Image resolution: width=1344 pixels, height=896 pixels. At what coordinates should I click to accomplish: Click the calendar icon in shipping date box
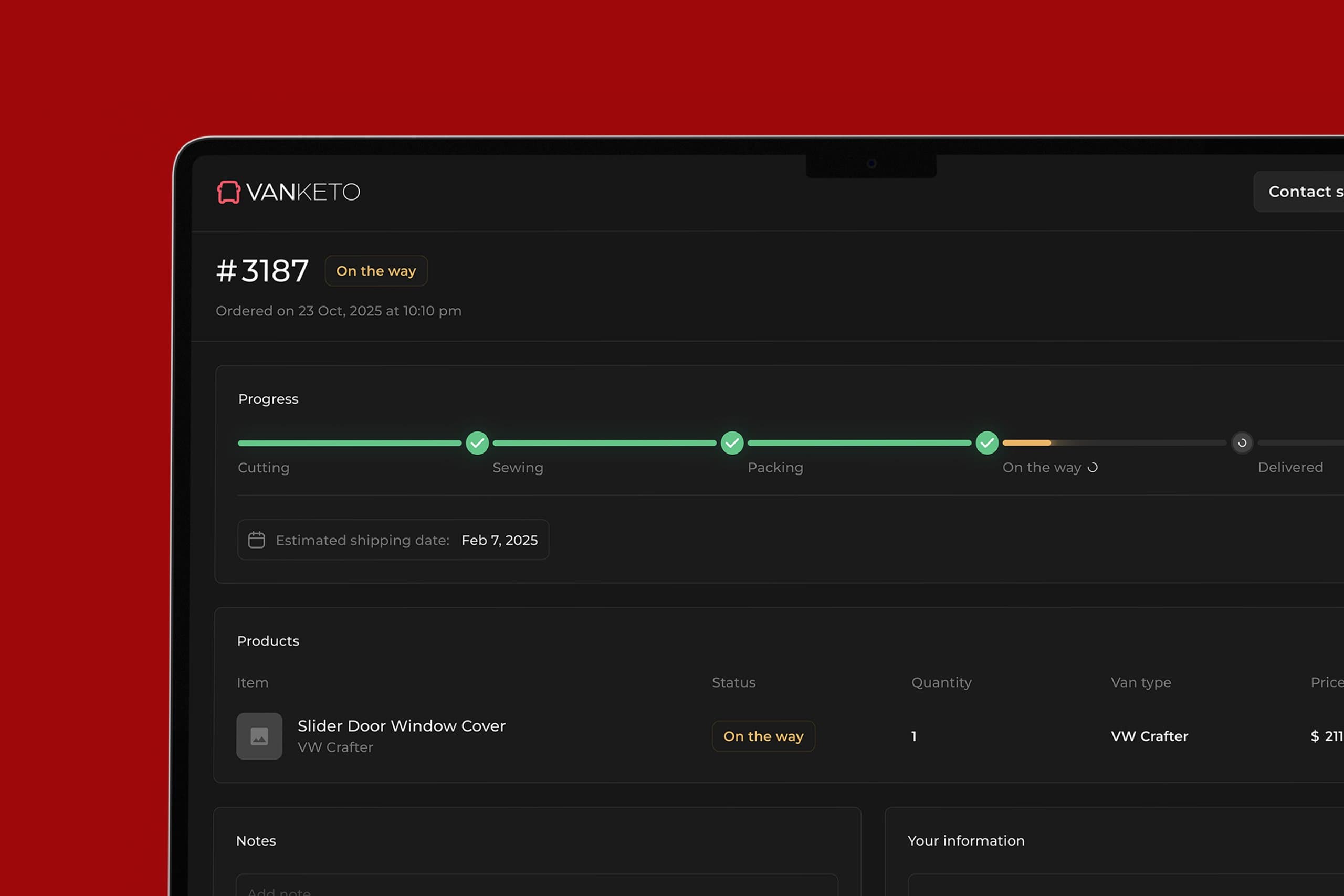[257, 540]
